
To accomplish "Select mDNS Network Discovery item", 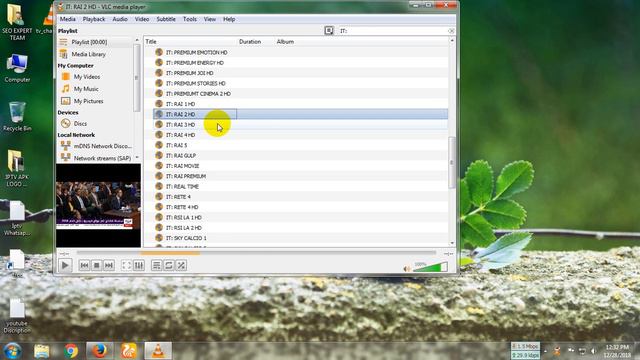I will click(102, 146).
